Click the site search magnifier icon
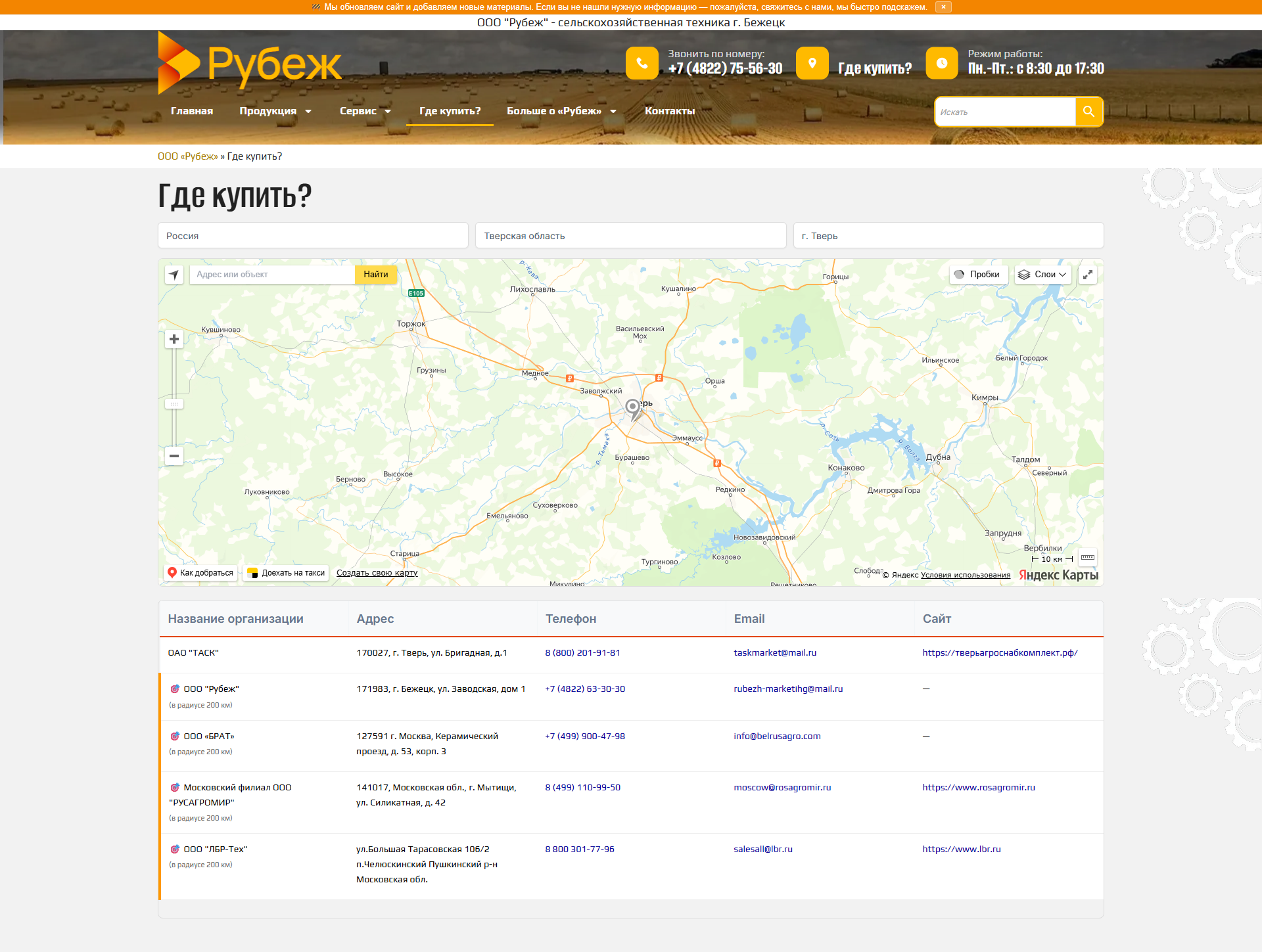 (1088, 112)
